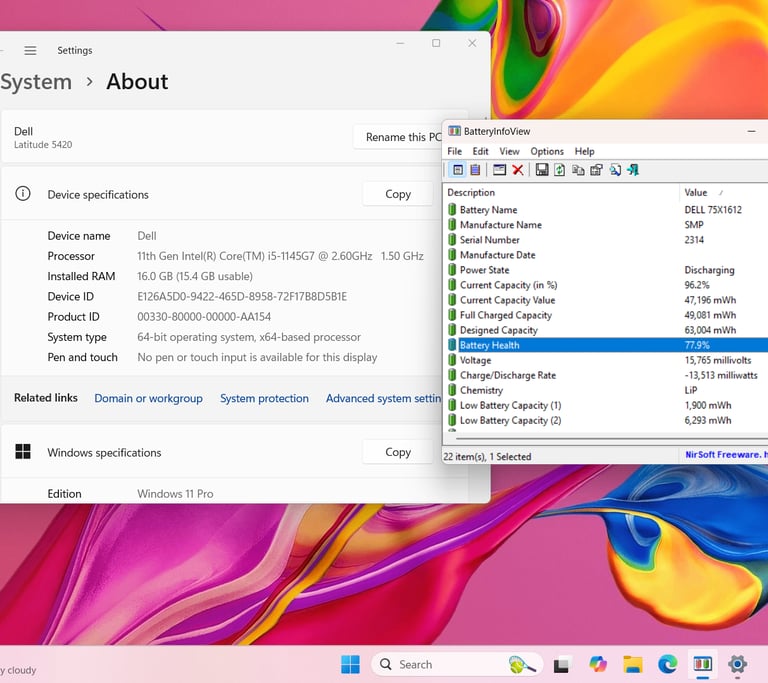Click the tennis racket search highlight icon
The height and width of the screenshot is (683, 768).
(x=521, y=664)
